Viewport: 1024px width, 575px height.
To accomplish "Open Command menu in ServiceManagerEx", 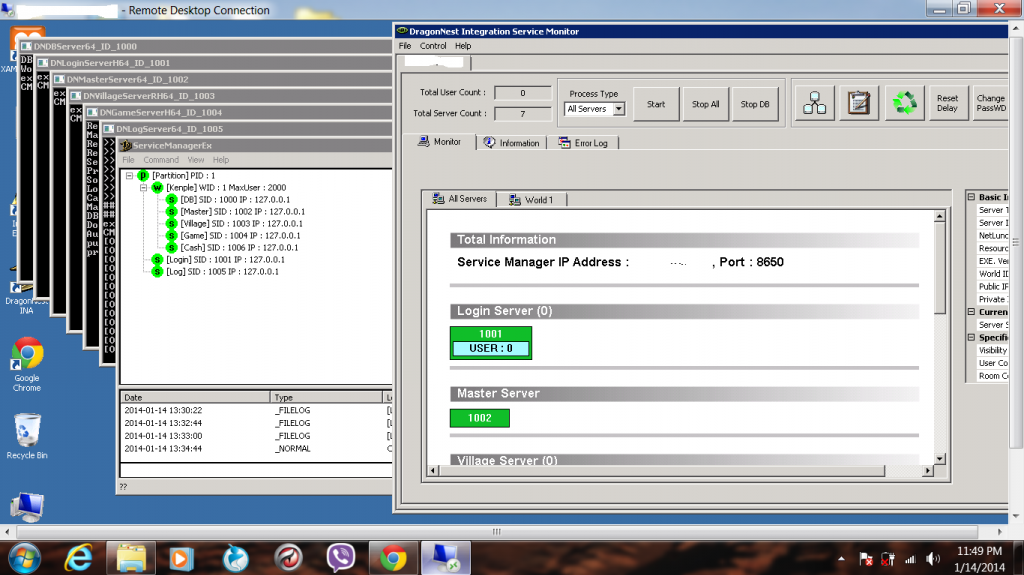I will coord(161,160).
